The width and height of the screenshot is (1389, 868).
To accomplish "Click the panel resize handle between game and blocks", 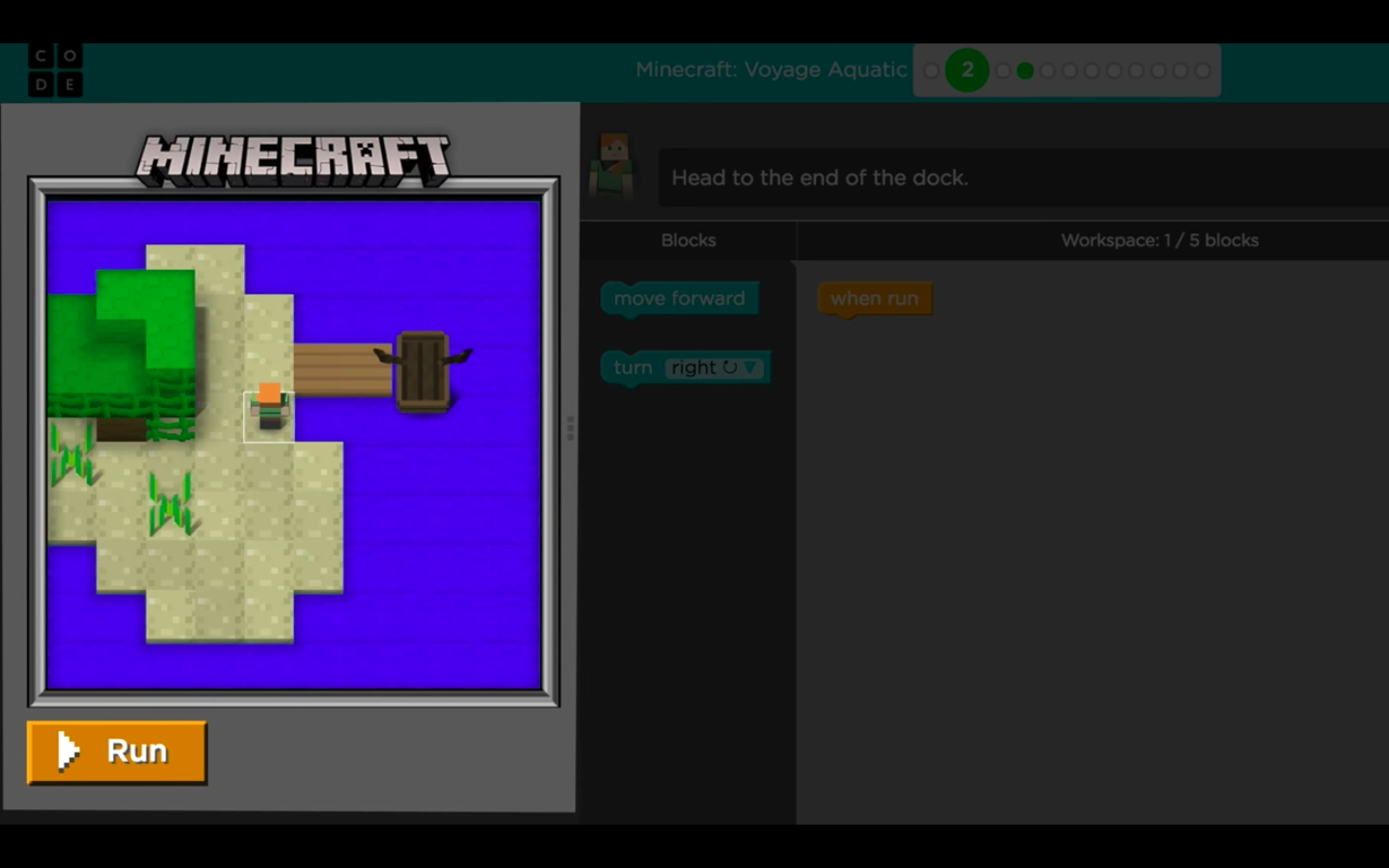I will (x=570, y=428).
